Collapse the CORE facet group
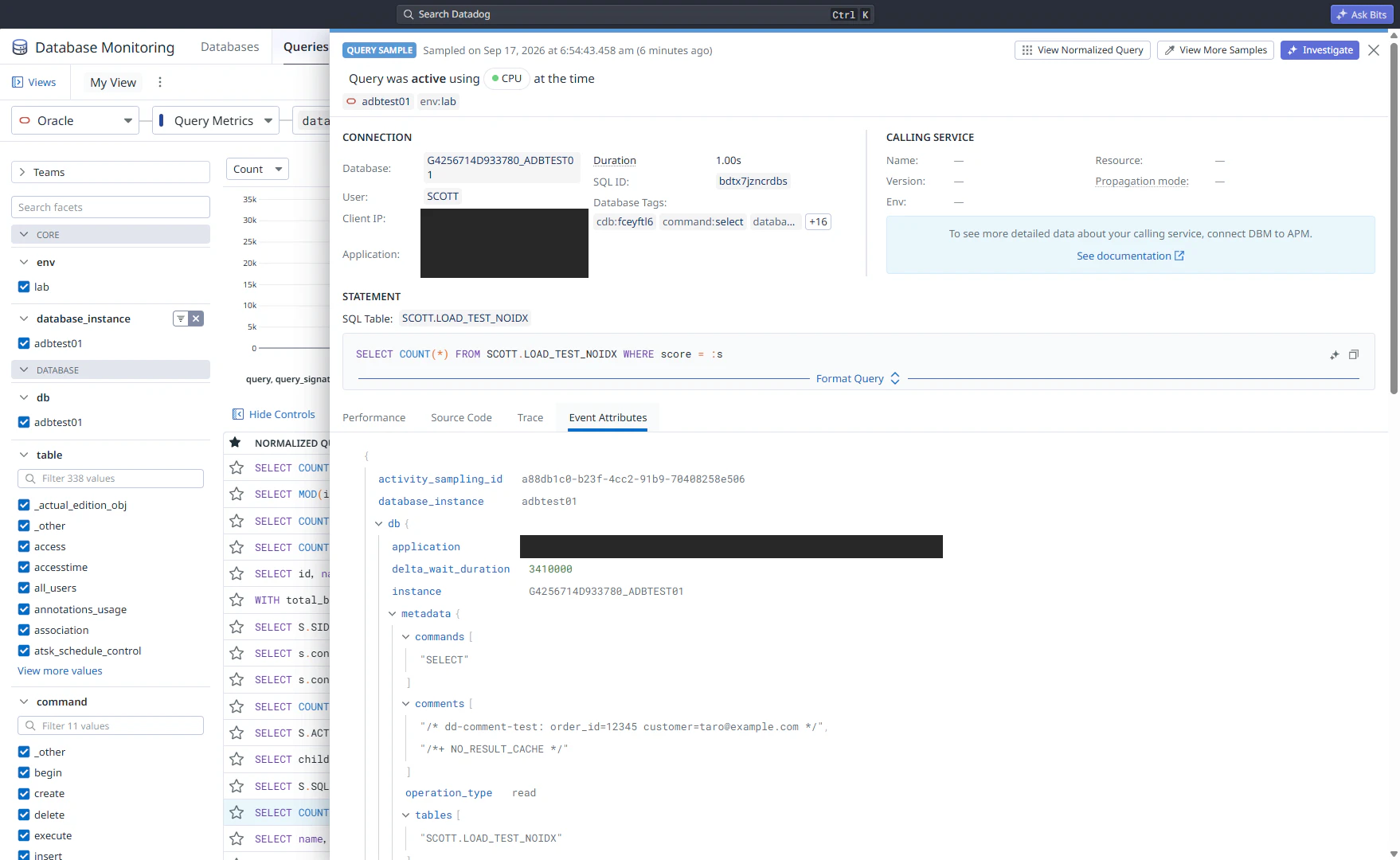 tap(111, 235)
